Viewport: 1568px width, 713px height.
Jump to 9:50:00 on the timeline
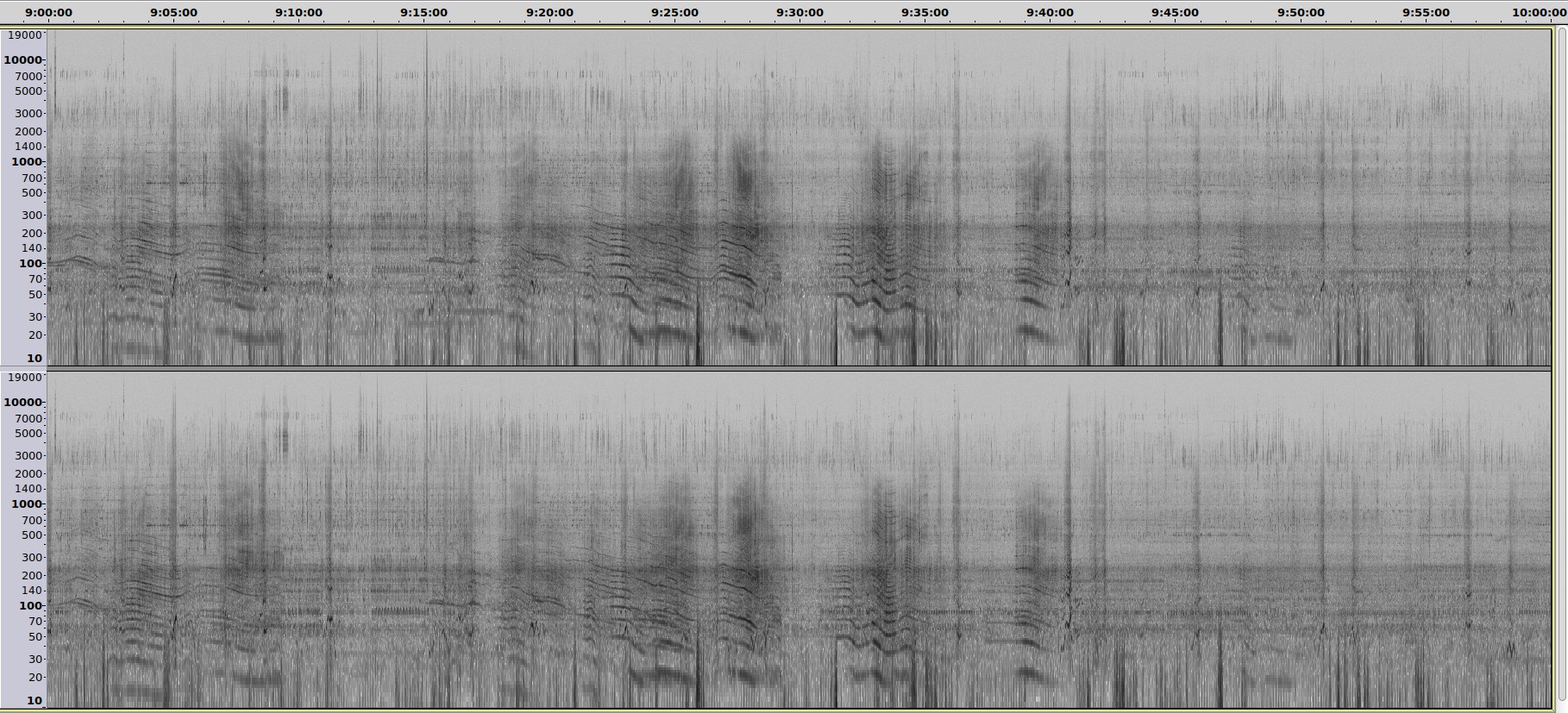1301,13
